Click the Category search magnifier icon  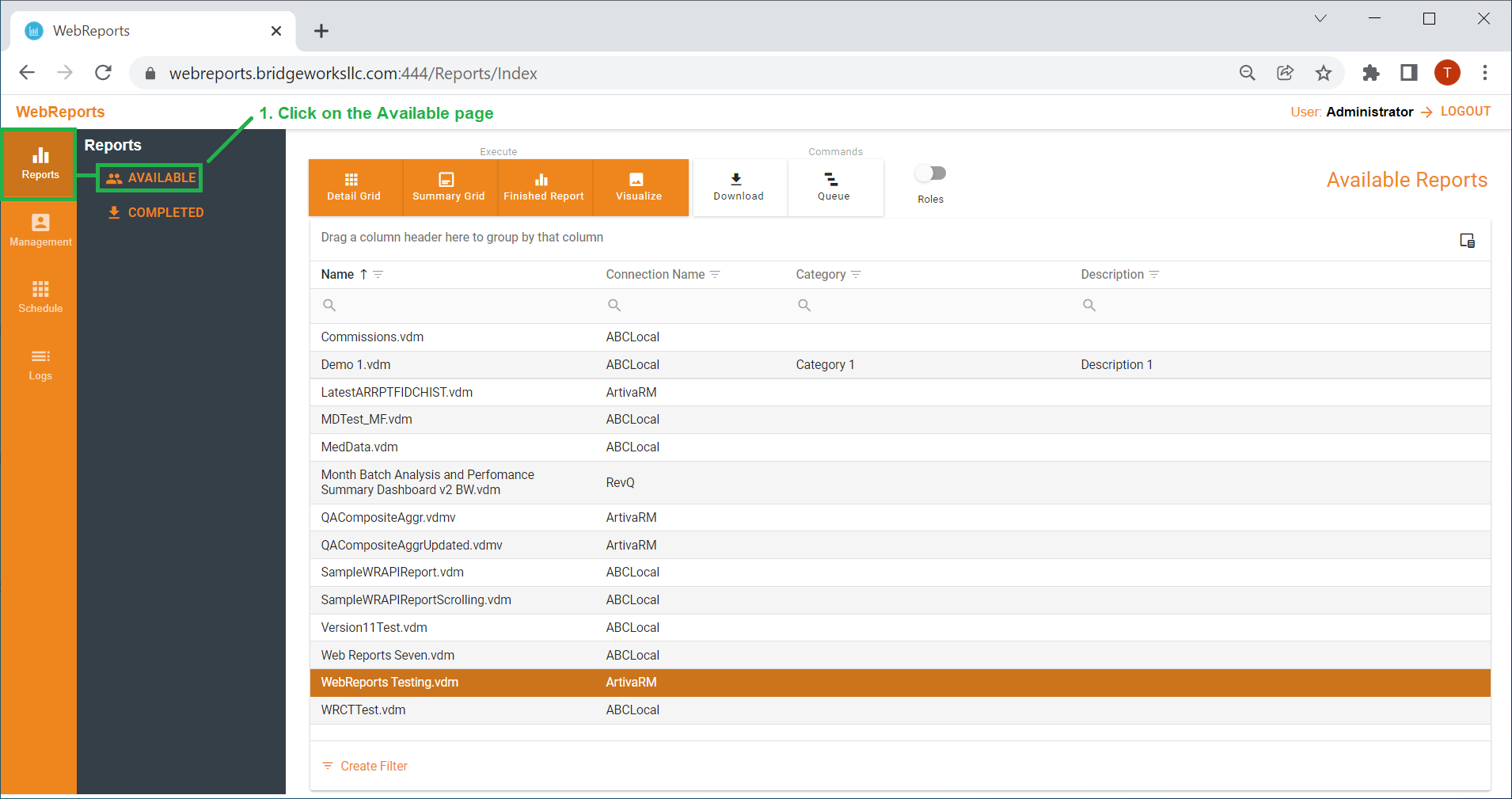pyautogui.click(x=804, y=305)
